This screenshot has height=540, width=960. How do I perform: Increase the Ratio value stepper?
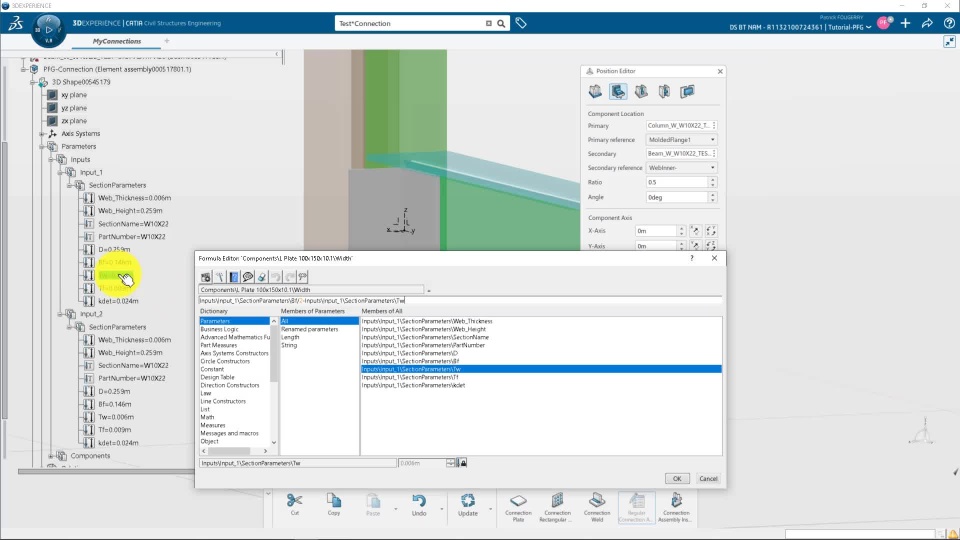tap(712, 180)
